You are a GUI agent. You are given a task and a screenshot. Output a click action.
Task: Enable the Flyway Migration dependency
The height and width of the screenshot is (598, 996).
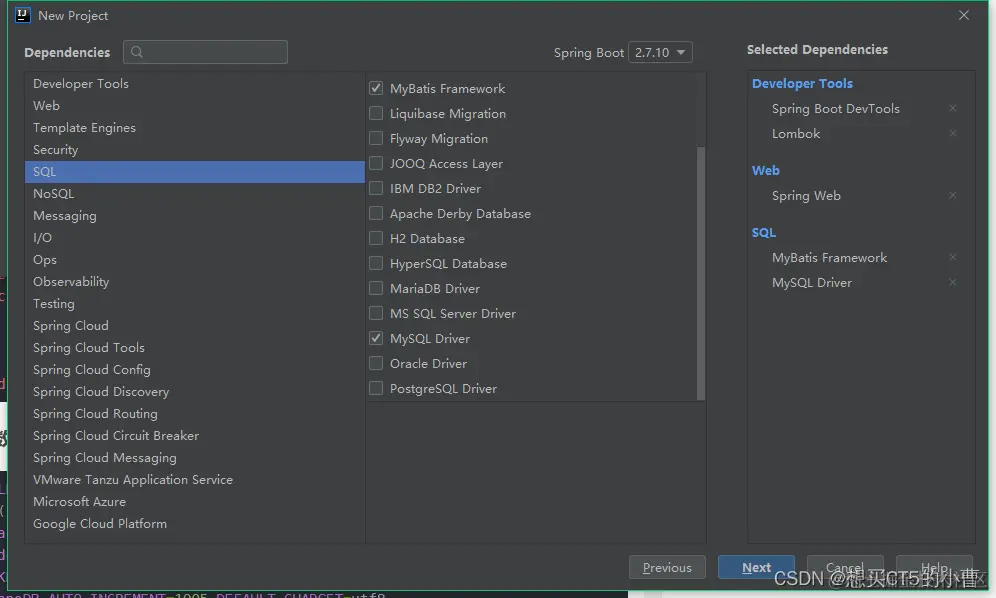(x=376, y=139)
